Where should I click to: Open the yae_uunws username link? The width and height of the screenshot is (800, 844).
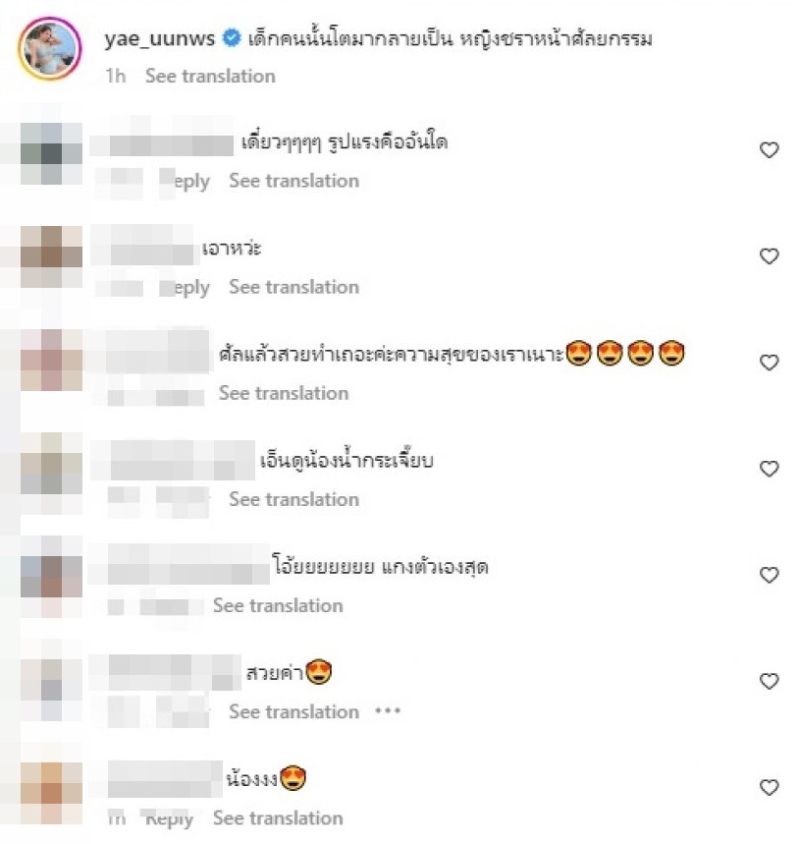(159, 39)
